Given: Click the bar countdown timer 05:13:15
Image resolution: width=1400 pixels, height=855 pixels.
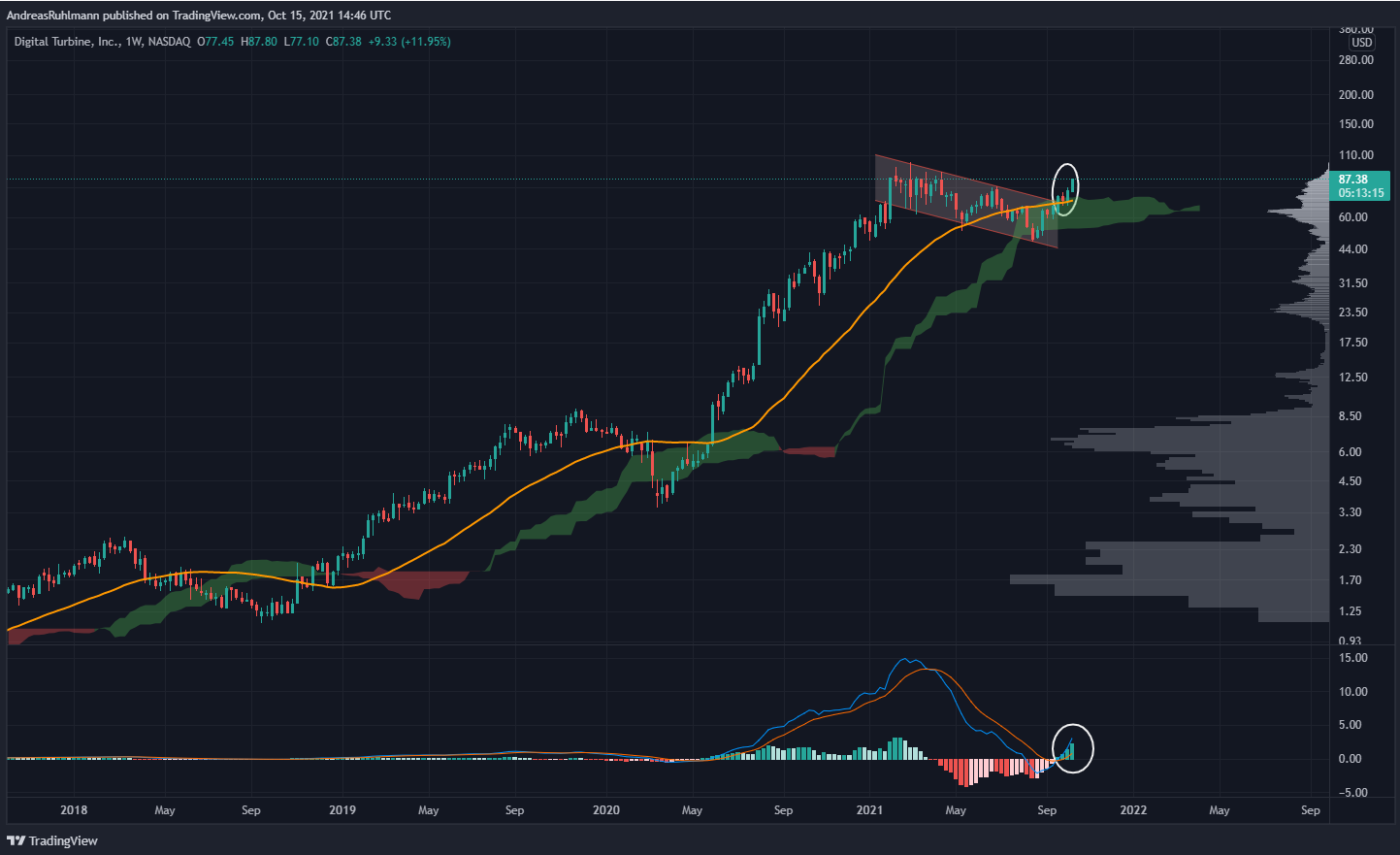Looking at the screenshot, I should pyautogui.click(x=1361, y=193).
